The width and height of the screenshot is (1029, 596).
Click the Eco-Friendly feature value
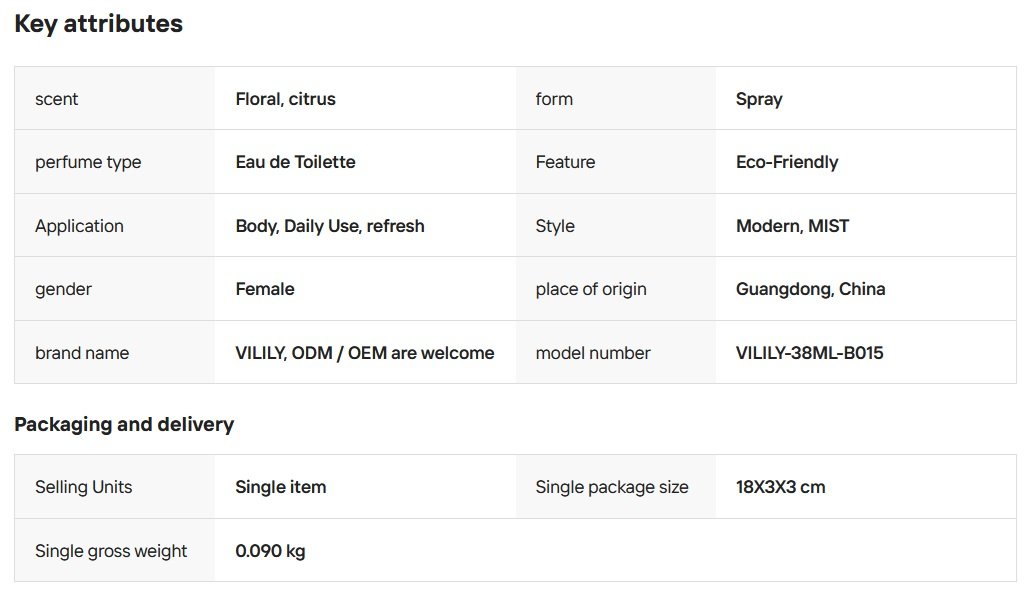pyautogui.click(x=787, y=162)
